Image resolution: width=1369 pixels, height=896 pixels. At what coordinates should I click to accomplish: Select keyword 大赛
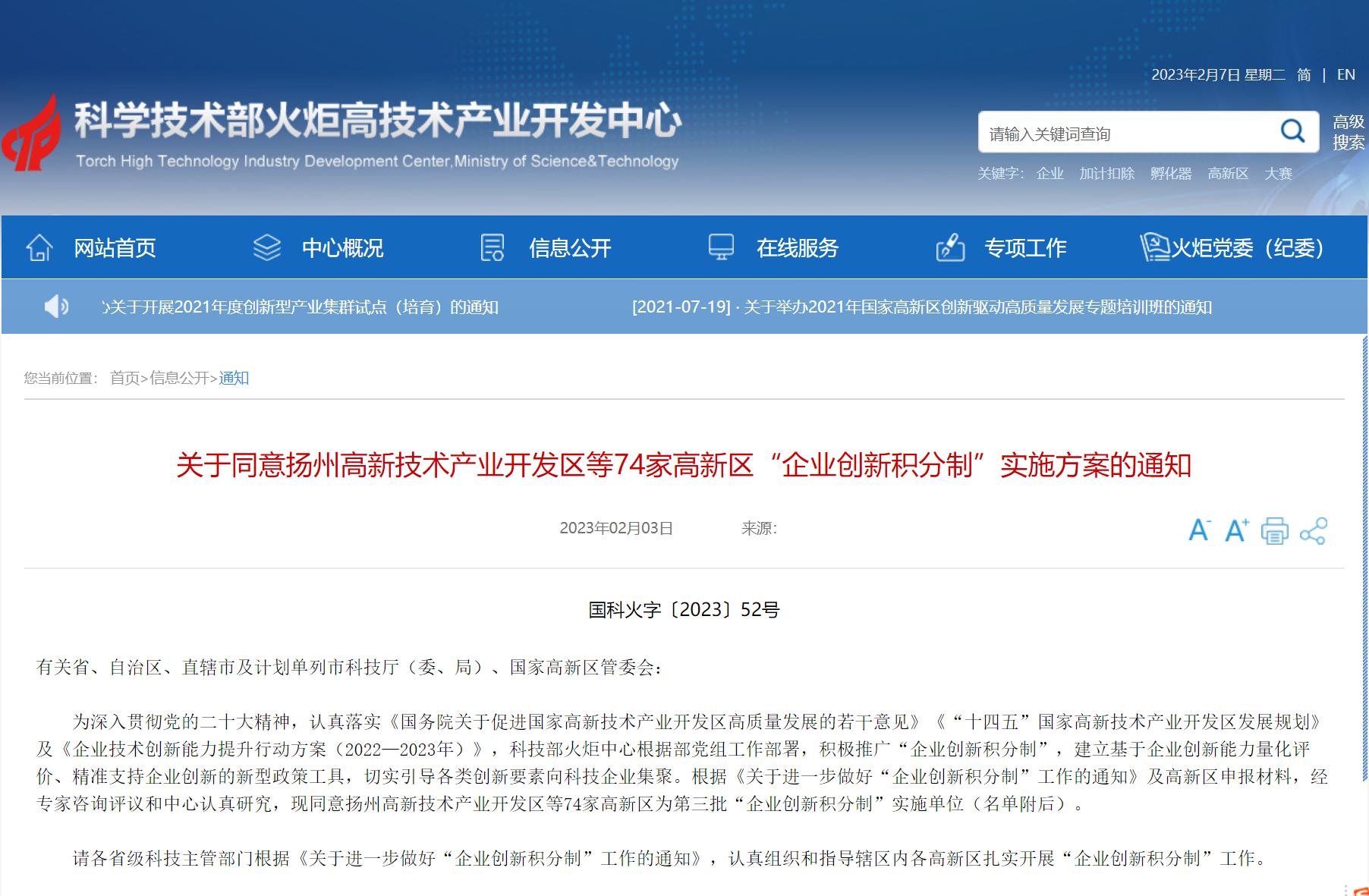click(x=1278, y=174)
